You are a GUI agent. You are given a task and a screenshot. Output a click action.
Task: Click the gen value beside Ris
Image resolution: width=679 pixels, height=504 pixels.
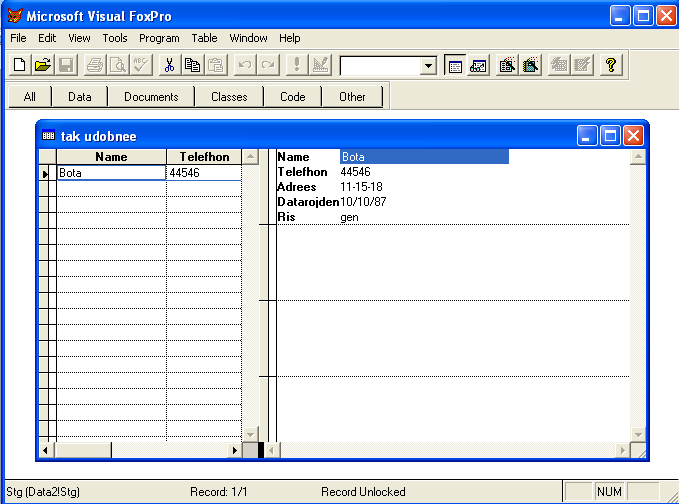349,217
